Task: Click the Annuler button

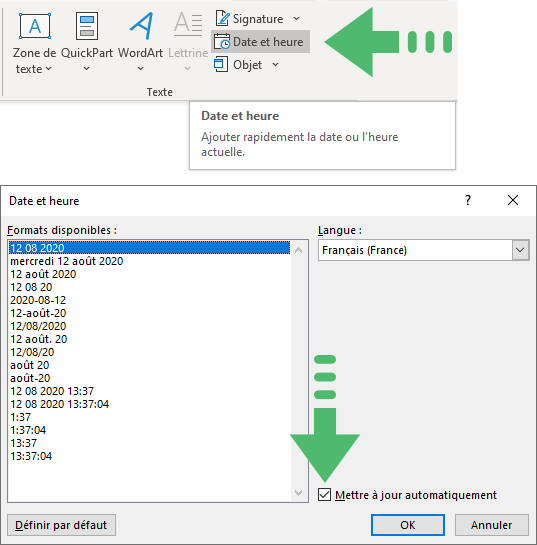Action: coord(491,525)
